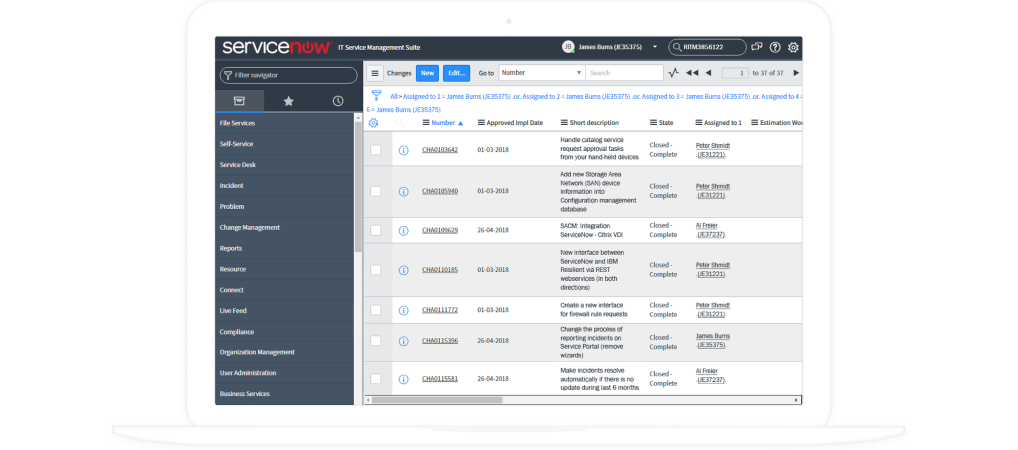The image size is (1018, 450).
Task: Open Short description column menu icon
Action: [x=564, y=123]
